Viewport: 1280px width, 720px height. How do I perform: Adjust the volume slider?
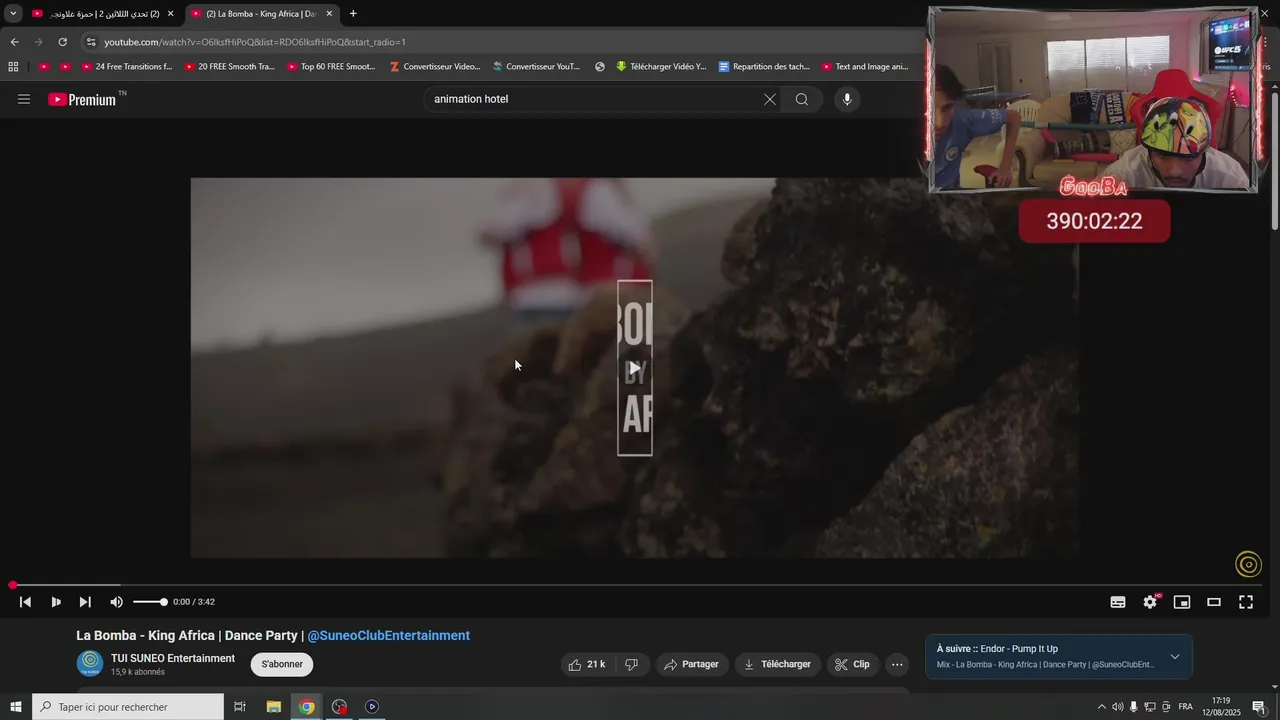(149, 602)
